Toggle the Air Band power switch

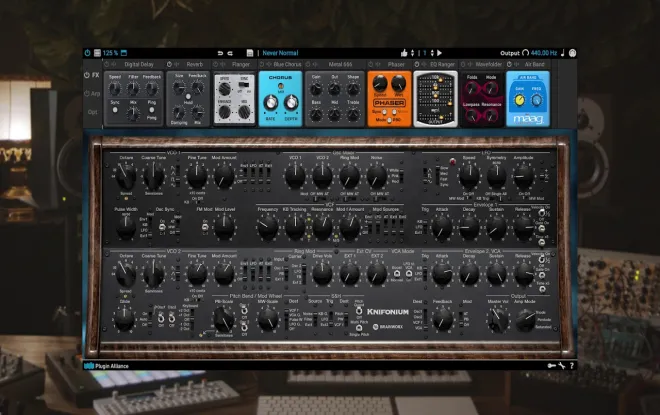pos(509,64)
